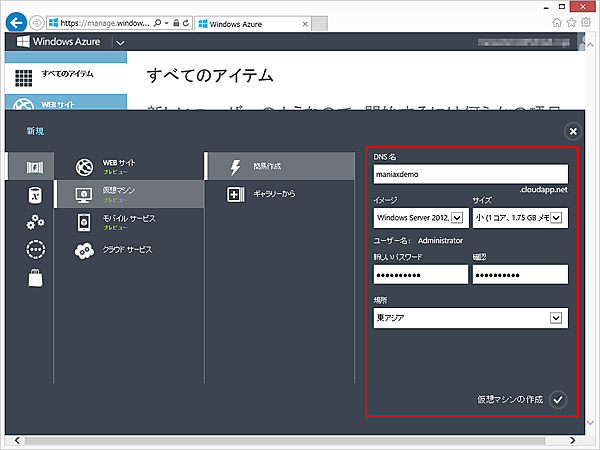Screen dimensions: 600x450
Task: Click the 確認 password confirmation field
Action: [x=519, y=274]
